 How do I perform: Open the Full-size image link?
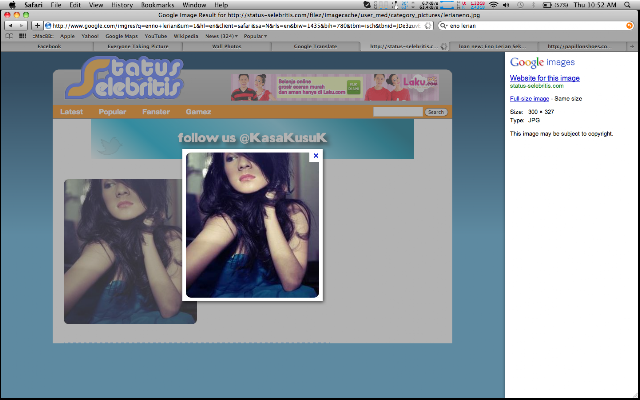(x=529, y=99)
